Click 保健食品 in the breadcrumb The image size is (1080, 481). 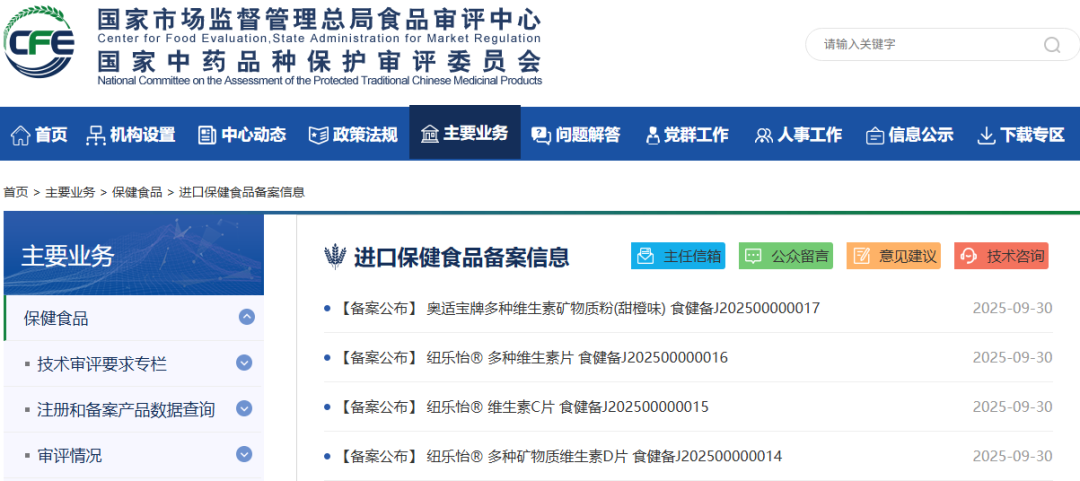click(137, 192)
